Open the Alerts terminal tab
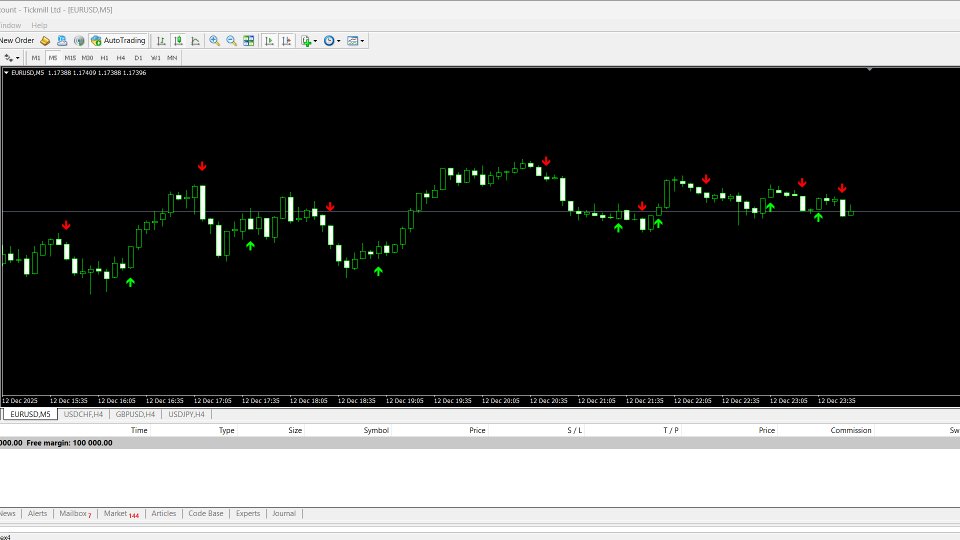960x540 pixels. [37, 514]
